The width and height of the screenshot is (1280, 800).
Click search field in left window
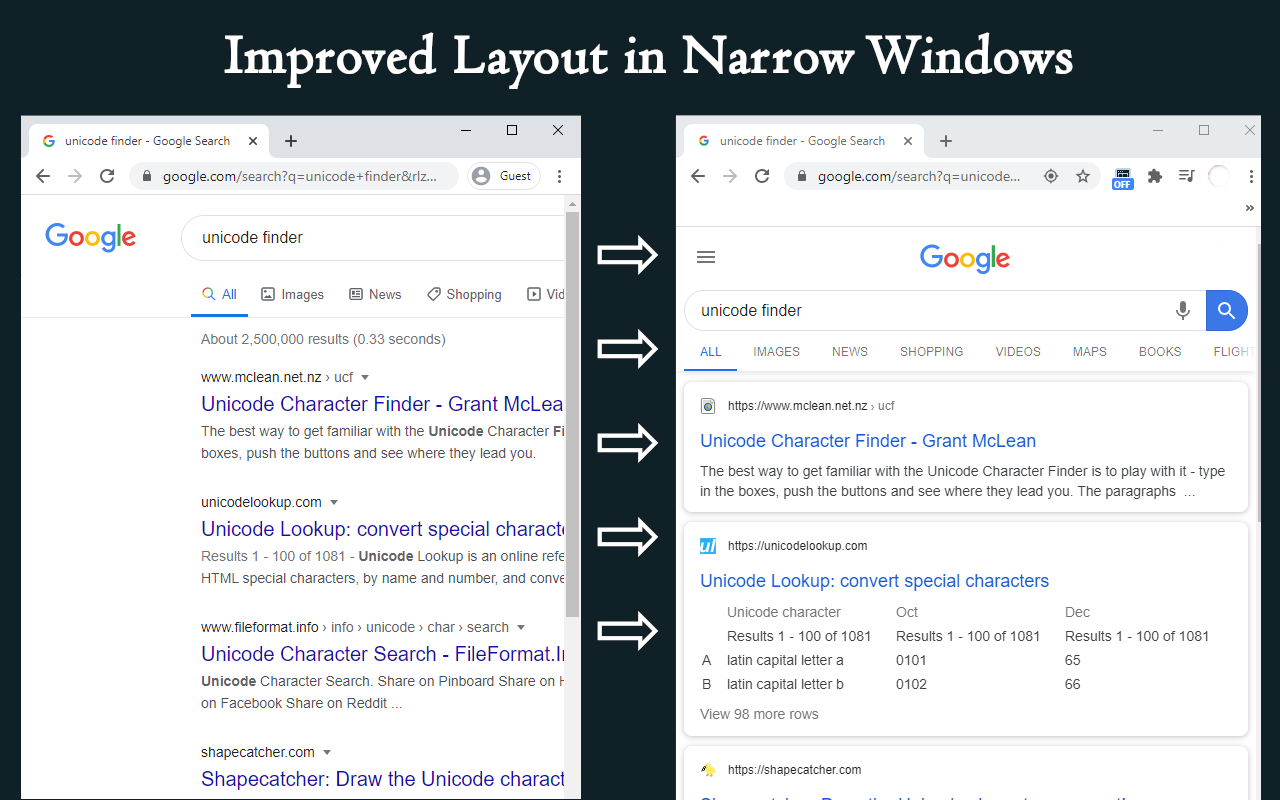coord(373,238)
